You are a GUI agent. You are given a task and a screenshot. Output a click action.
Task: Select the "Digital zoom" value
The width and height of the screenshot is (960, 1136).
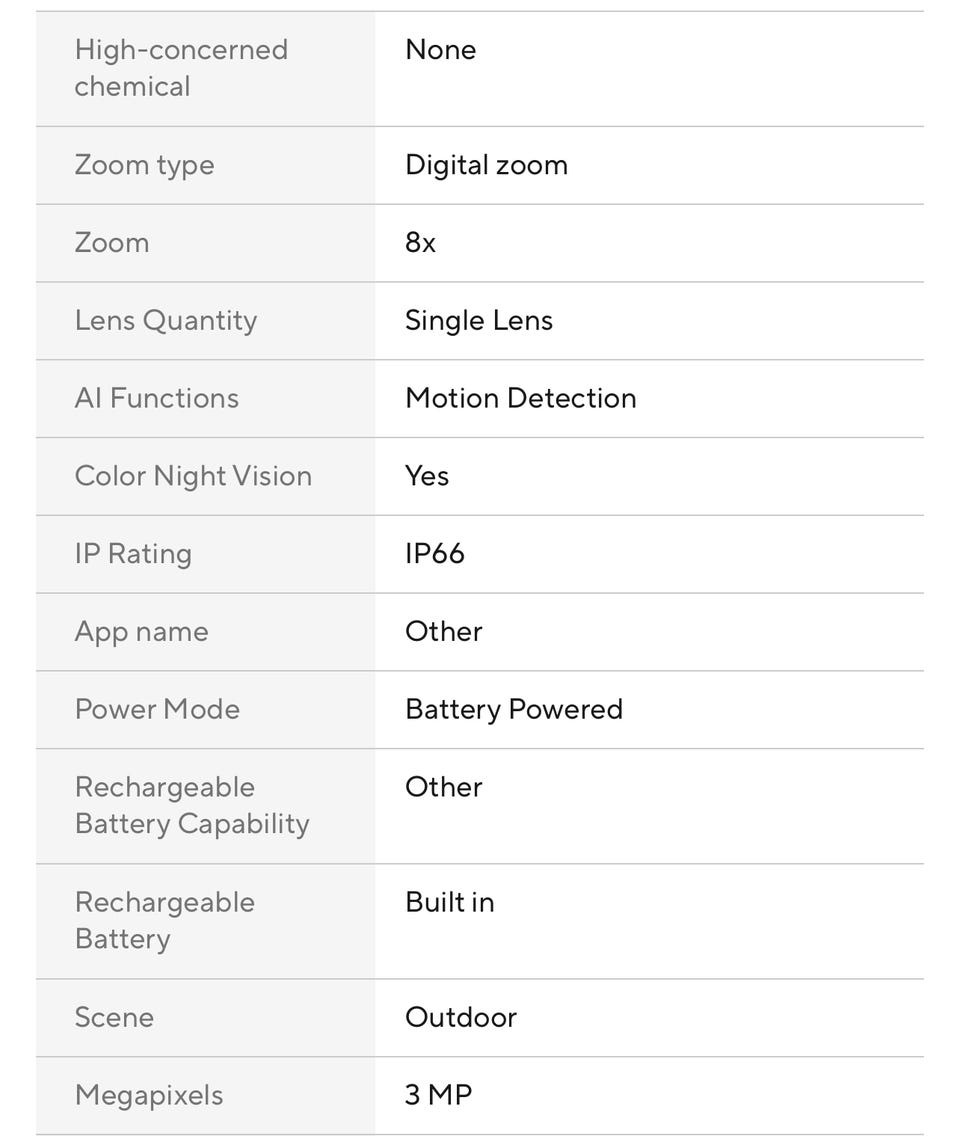[x=486, y=165]
